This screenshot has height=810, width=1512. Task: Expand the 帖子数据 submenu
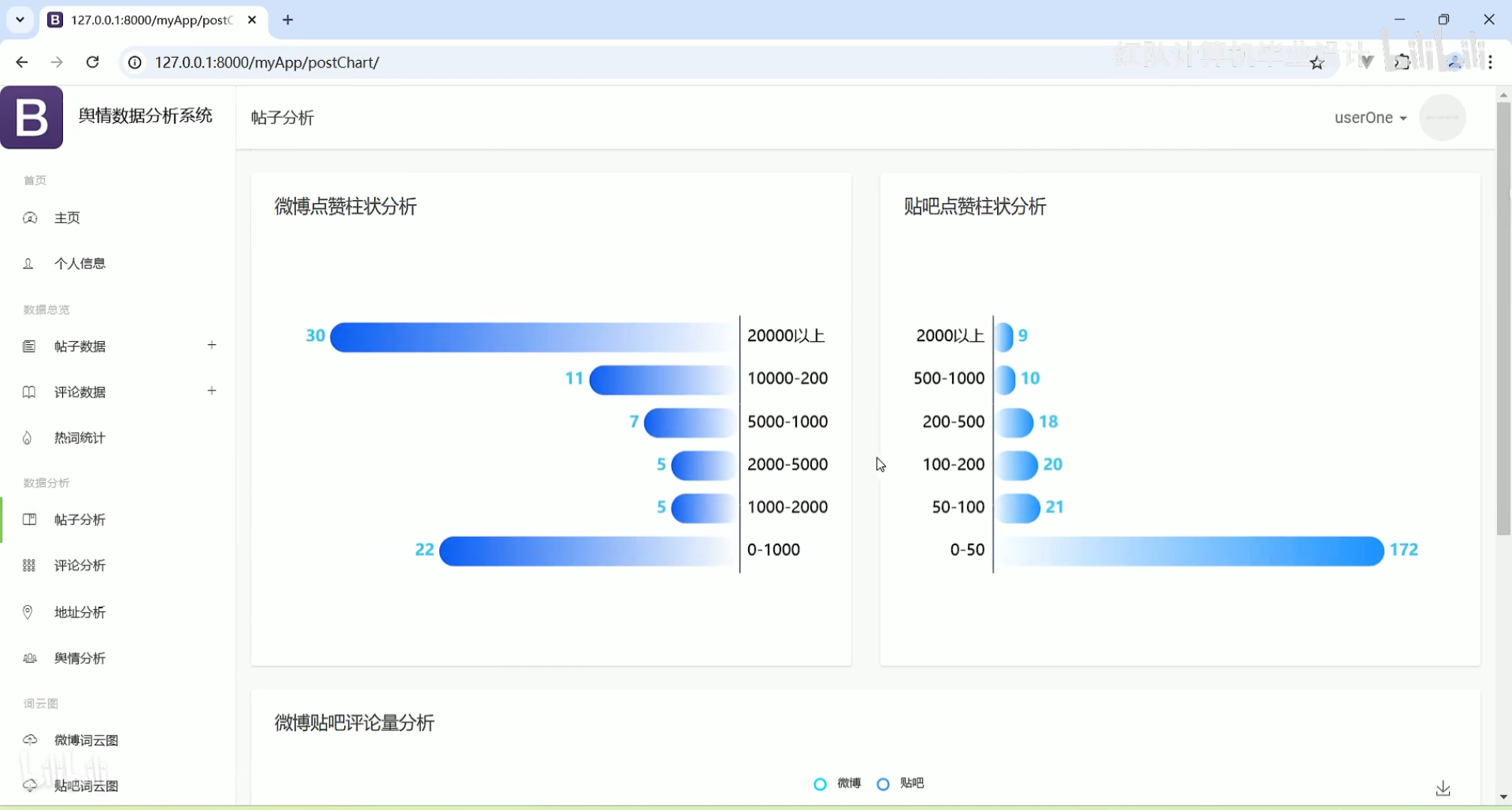click(211, 345)
